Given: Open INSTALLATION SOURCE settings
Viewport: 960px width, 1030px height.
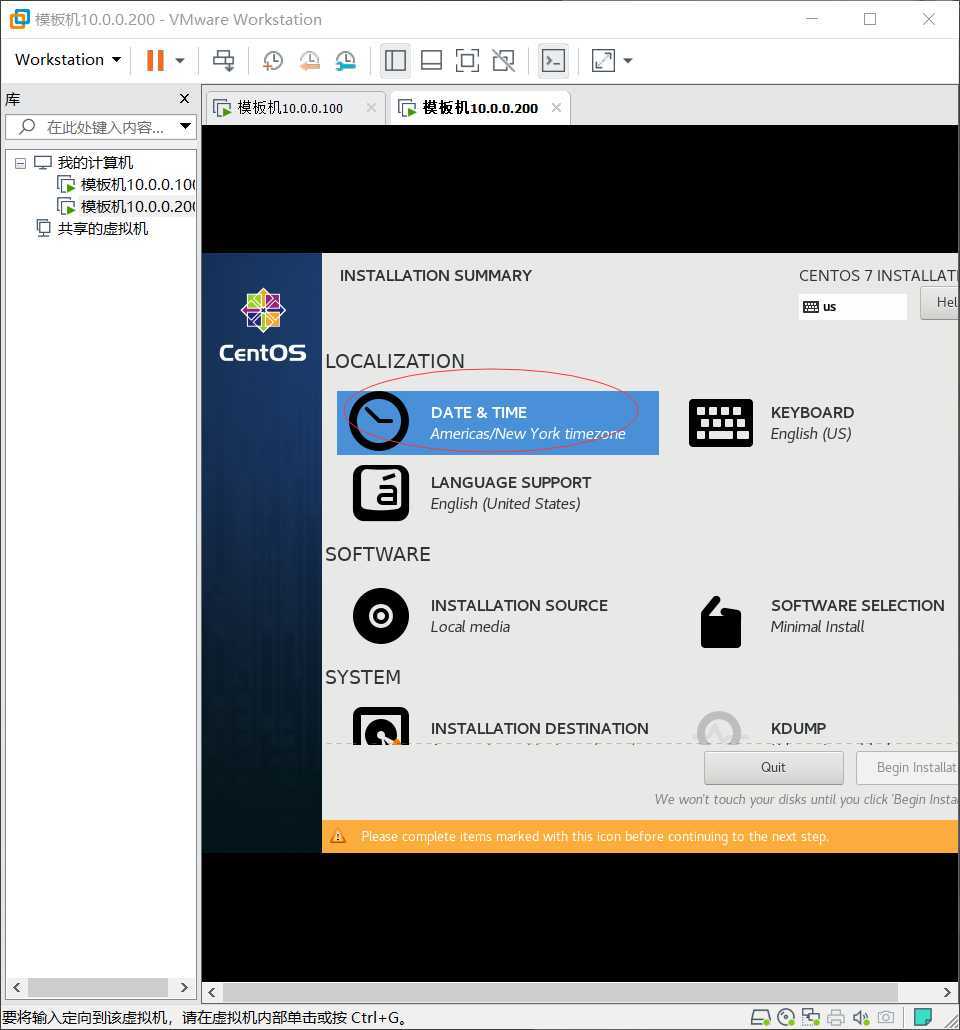Looking at the screenshot, I should click(x=480, y=616).
